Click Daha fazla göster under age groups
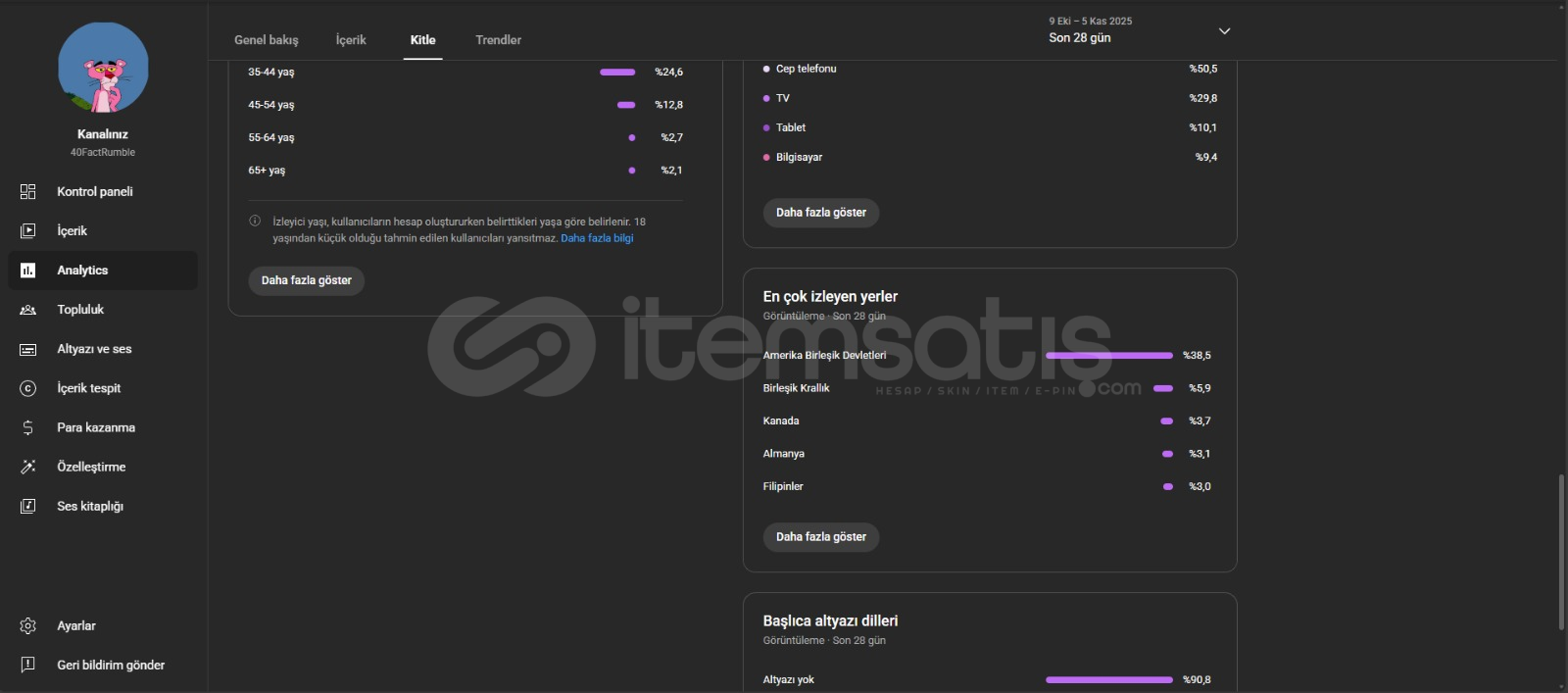1568x693 pixels. click(x=306, y=280)
